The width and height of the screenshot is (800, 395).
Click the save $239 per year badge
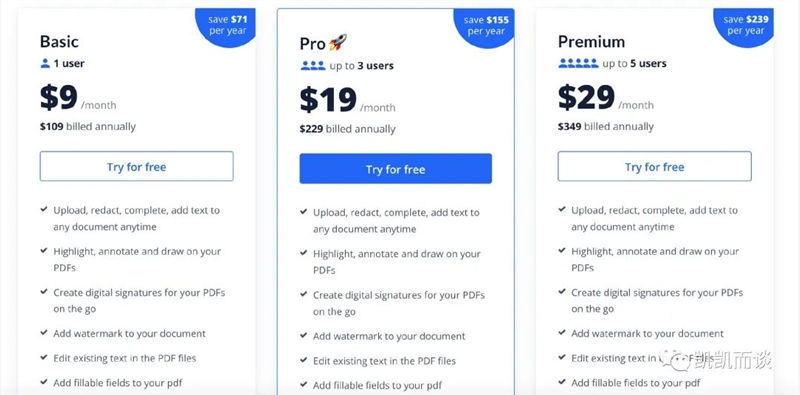tap(745, 26)
